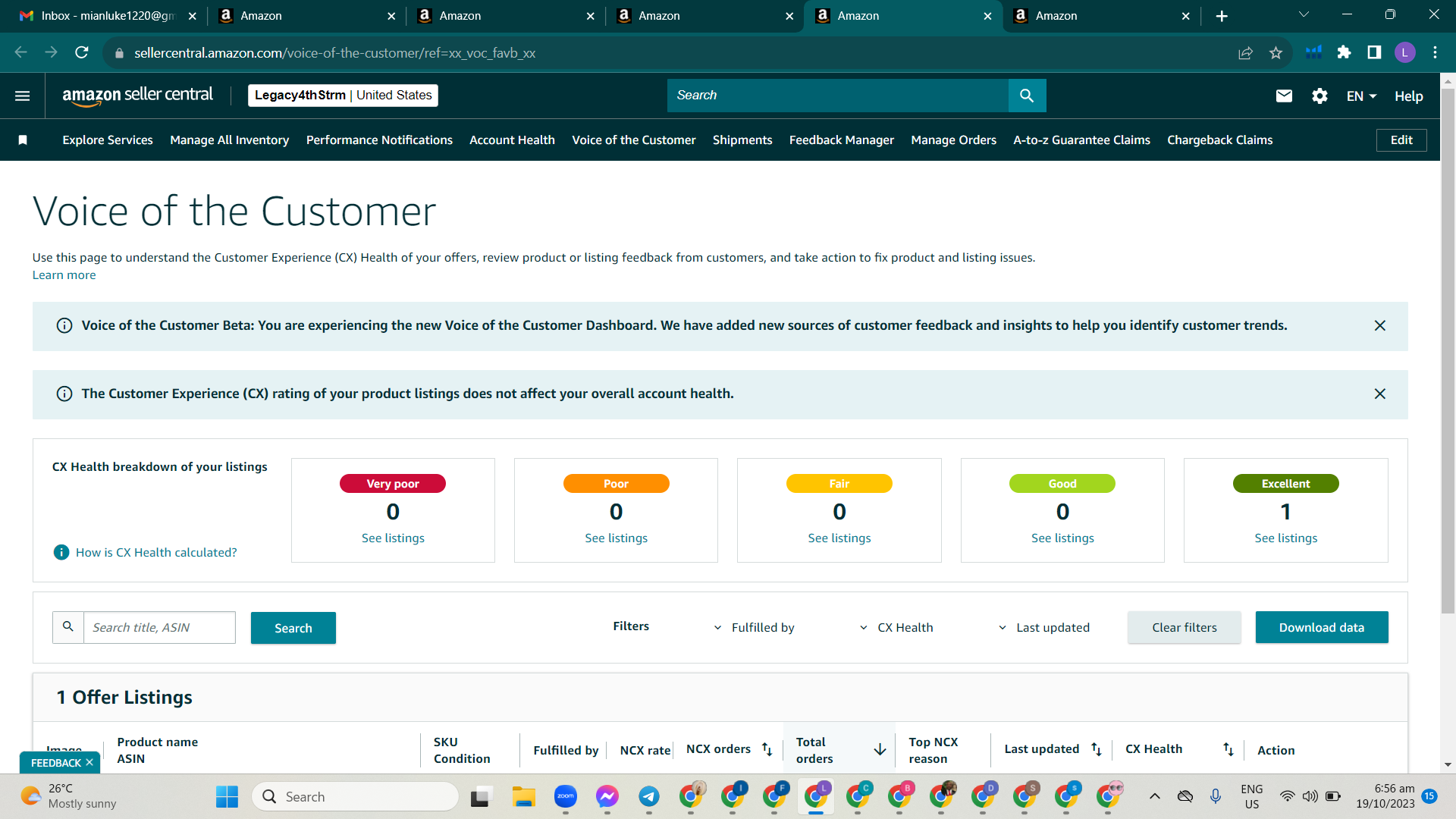Screen dimensions: 1456x819
Task: Open the tab search dropdown arrow
Action: [x=1304, y=14]
